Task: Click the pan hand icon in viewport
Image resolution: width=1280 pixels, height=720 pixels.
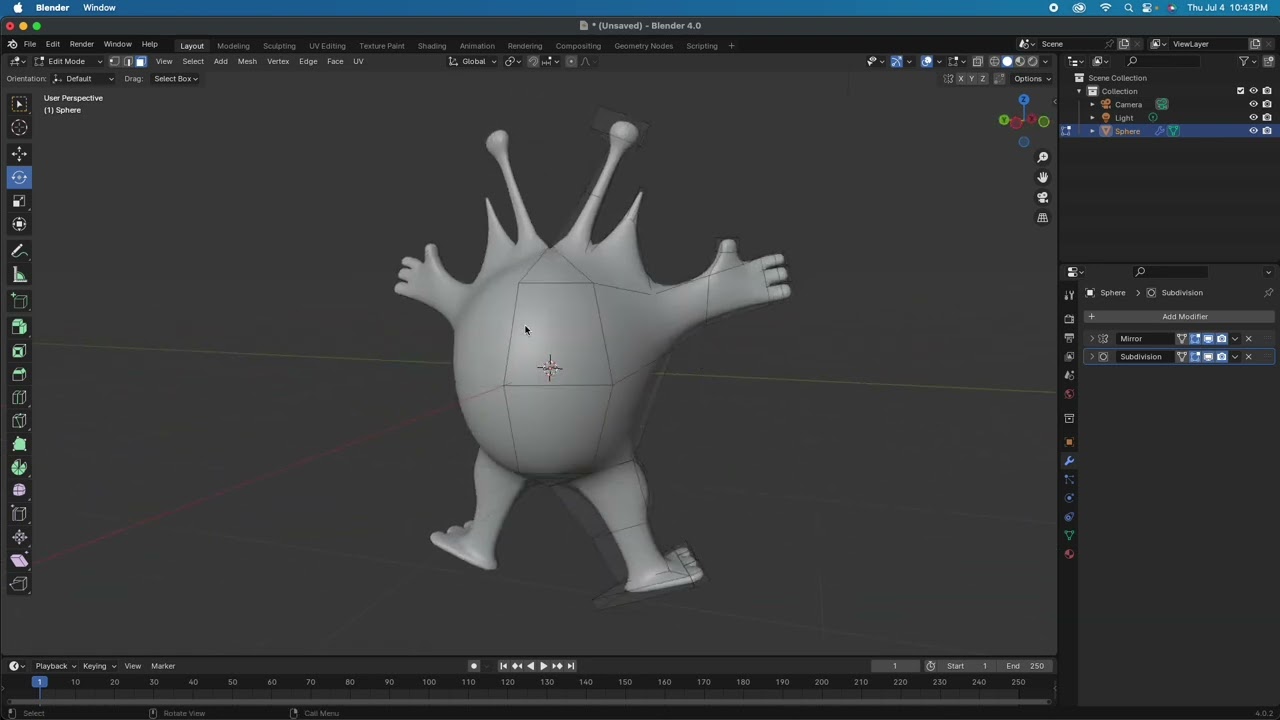Action: tap(1042, 177)
